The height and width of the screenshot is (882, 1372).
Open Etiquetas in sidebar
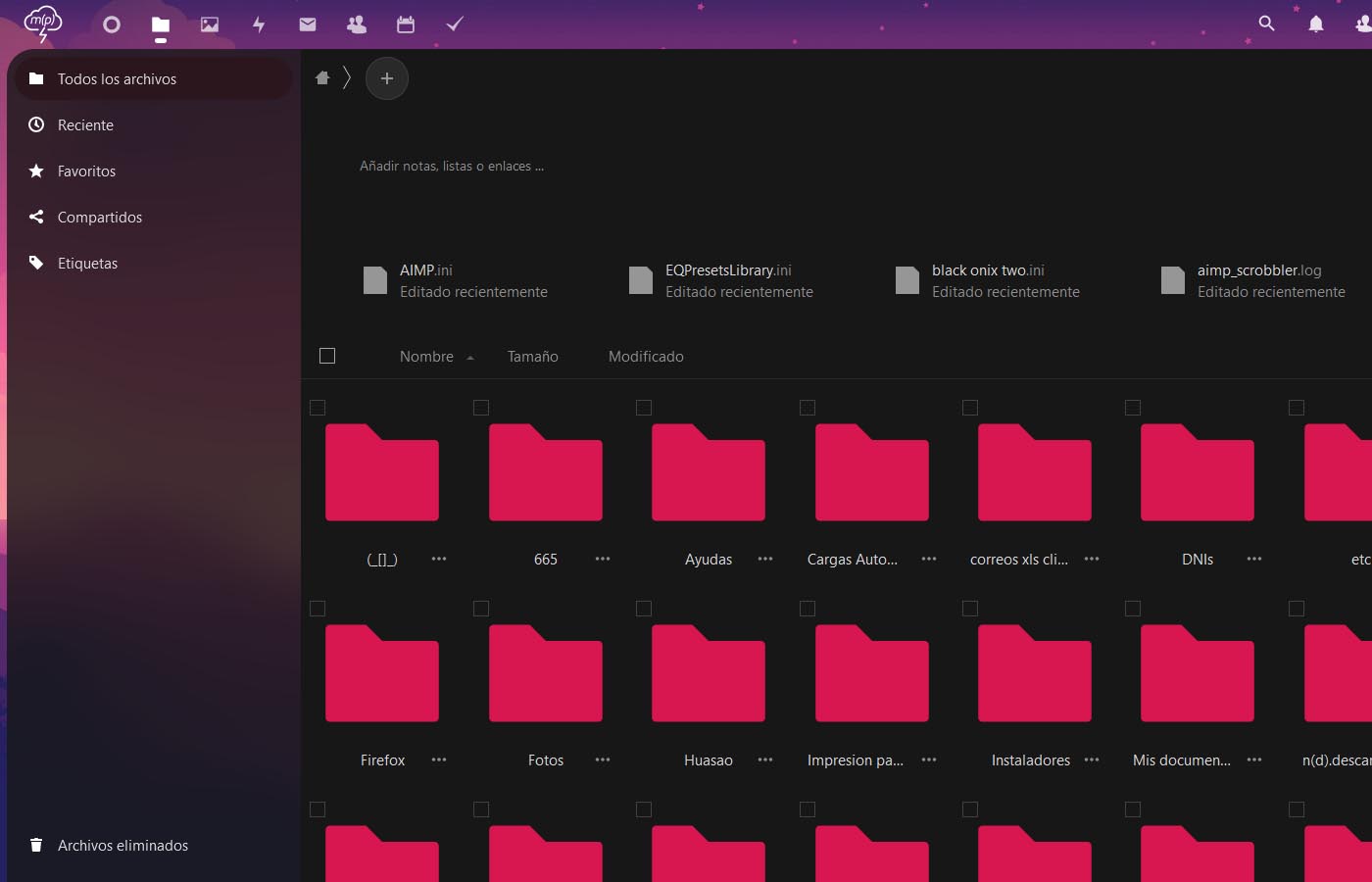[154, 263]
